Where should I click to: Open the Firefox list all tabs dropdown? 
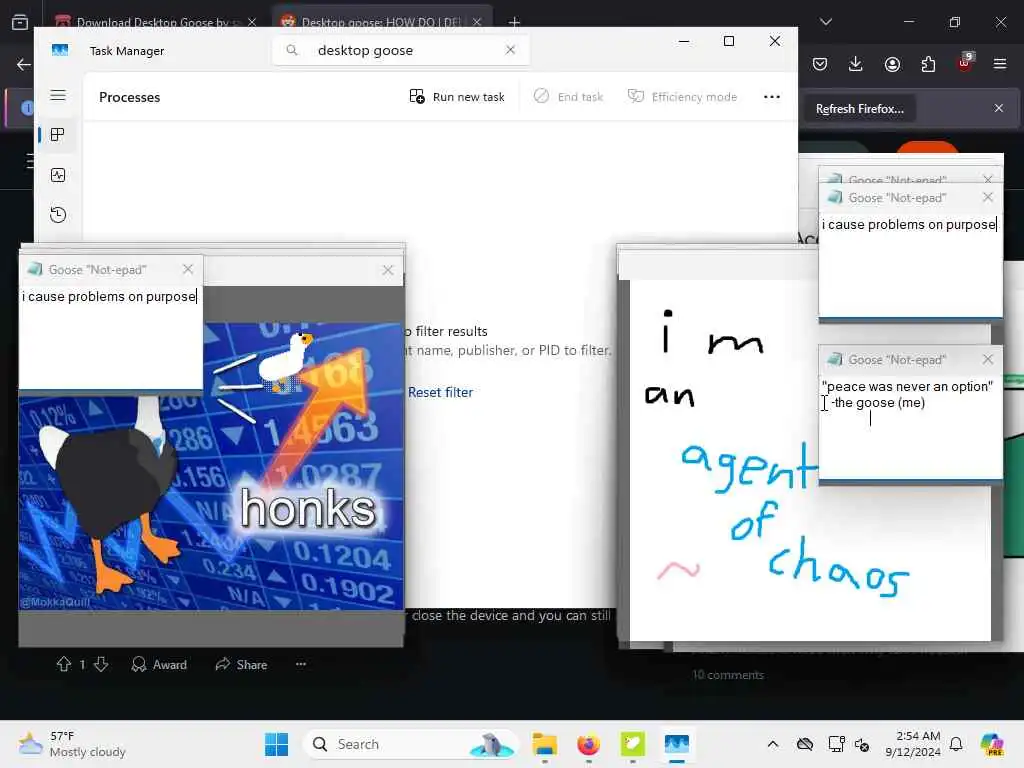click(x=826, y=22)
